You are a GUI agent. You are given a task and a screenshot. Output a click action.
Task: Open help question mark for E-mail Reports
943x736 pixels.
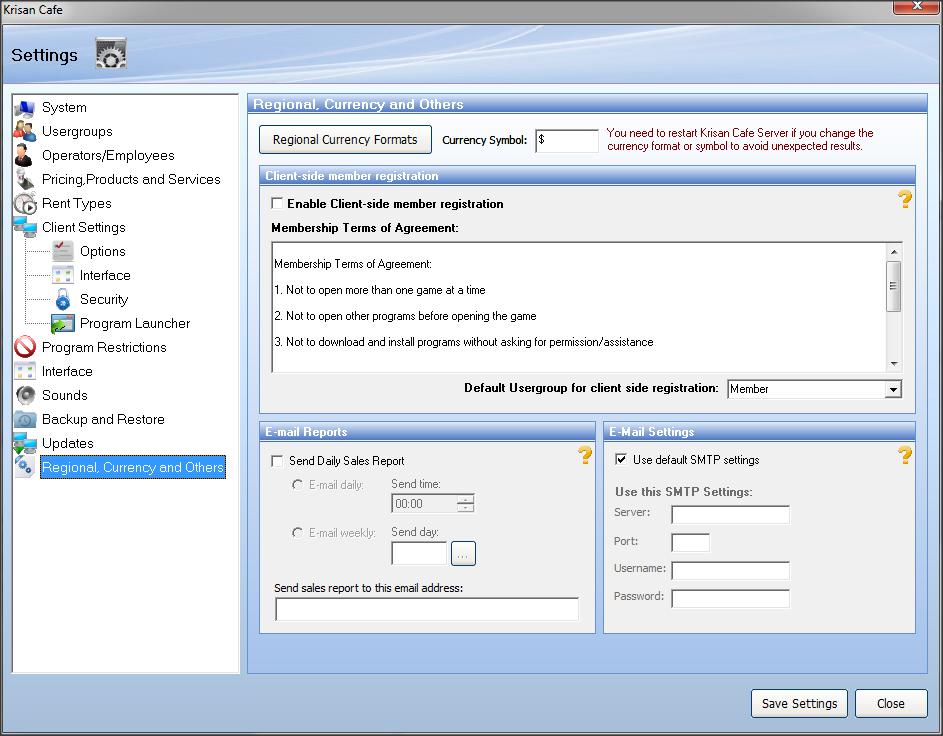point(585,455)
